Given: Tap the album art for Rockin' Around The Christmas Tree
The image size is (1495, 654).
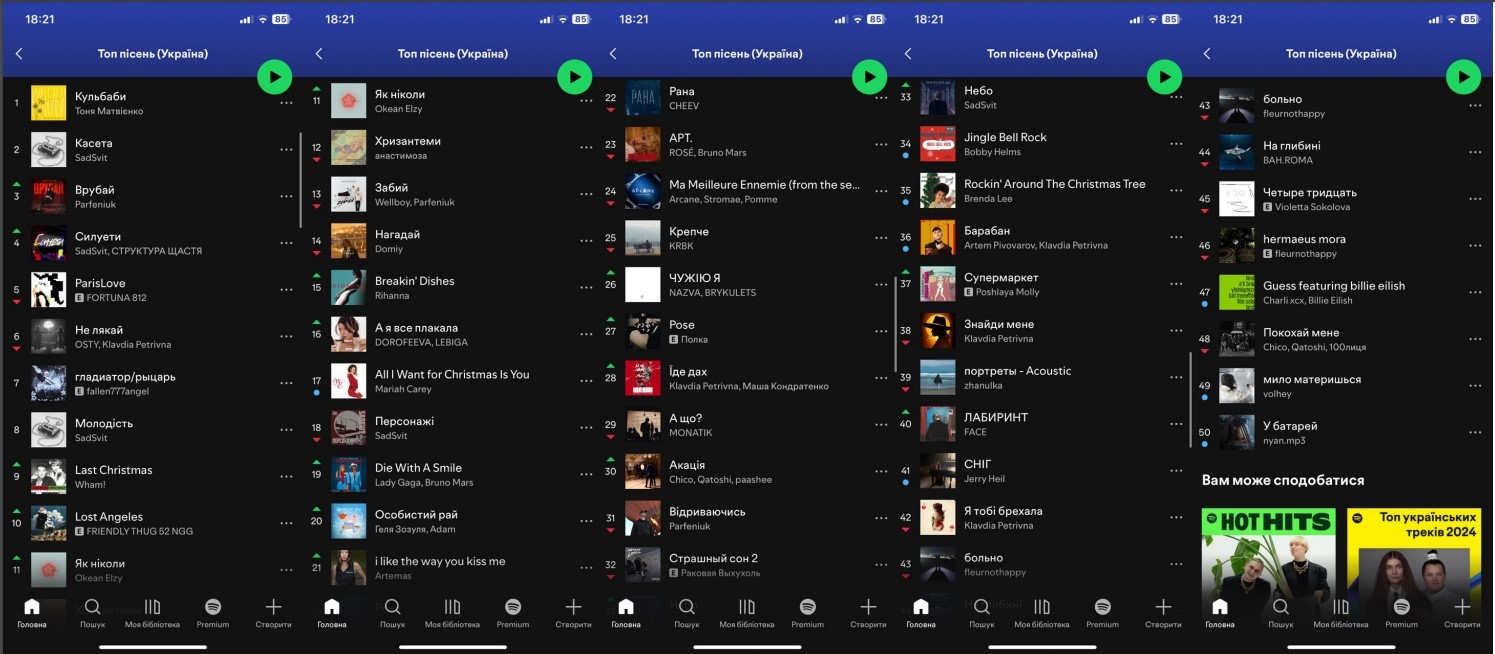Looking at the screenshot, I should (x=937, y=190).
